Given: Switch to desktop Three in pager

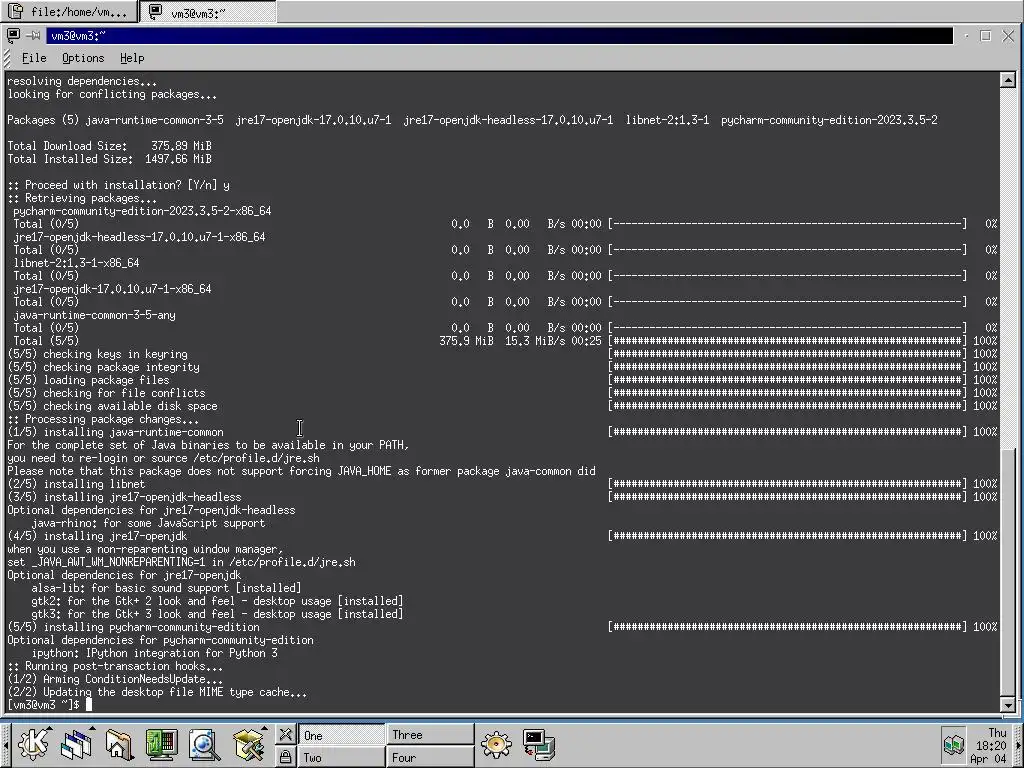Looking at the screenshot, I should click(430, 735).
